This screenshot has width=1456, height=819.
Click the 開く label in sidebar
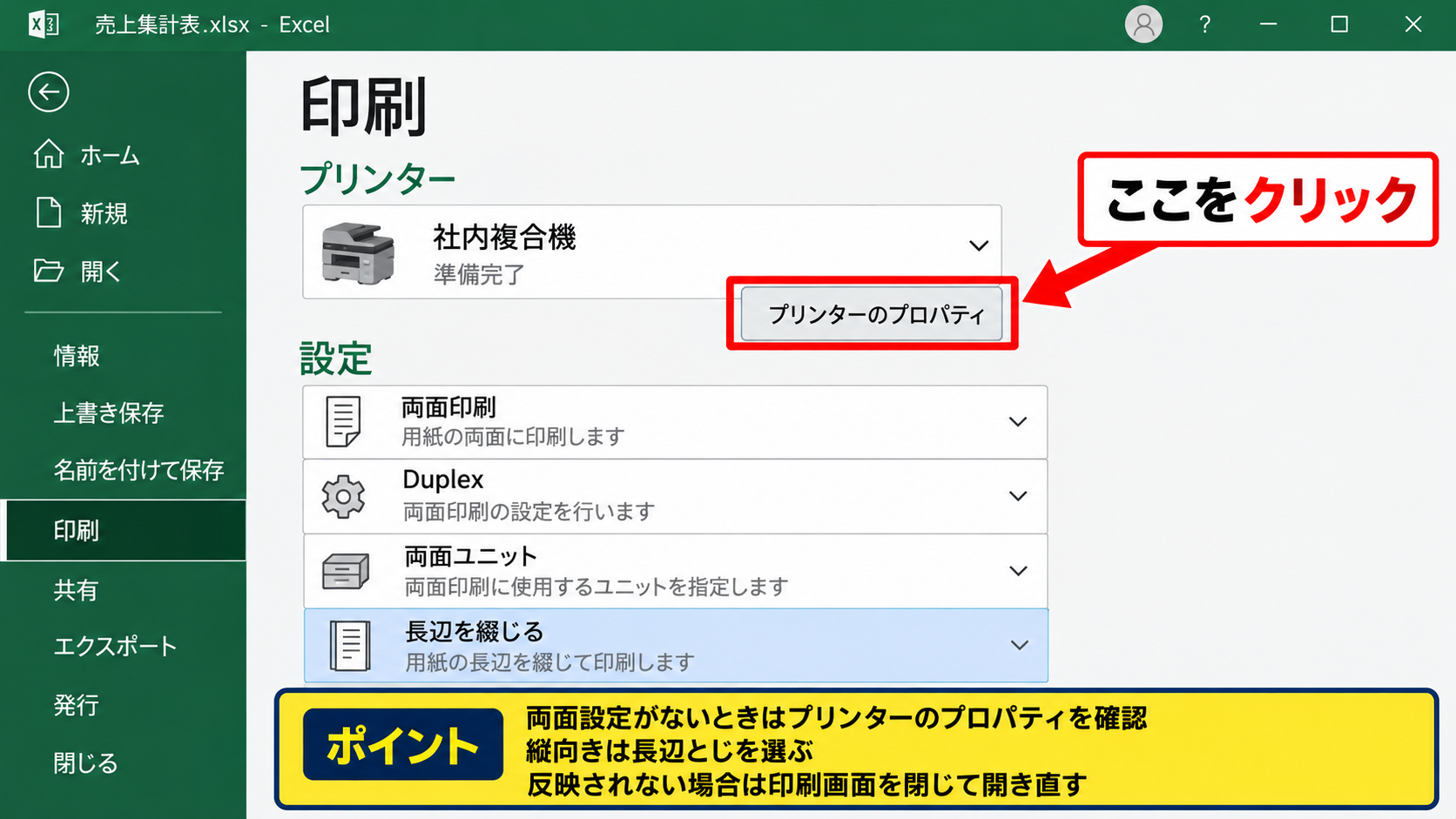pos(101,272)
